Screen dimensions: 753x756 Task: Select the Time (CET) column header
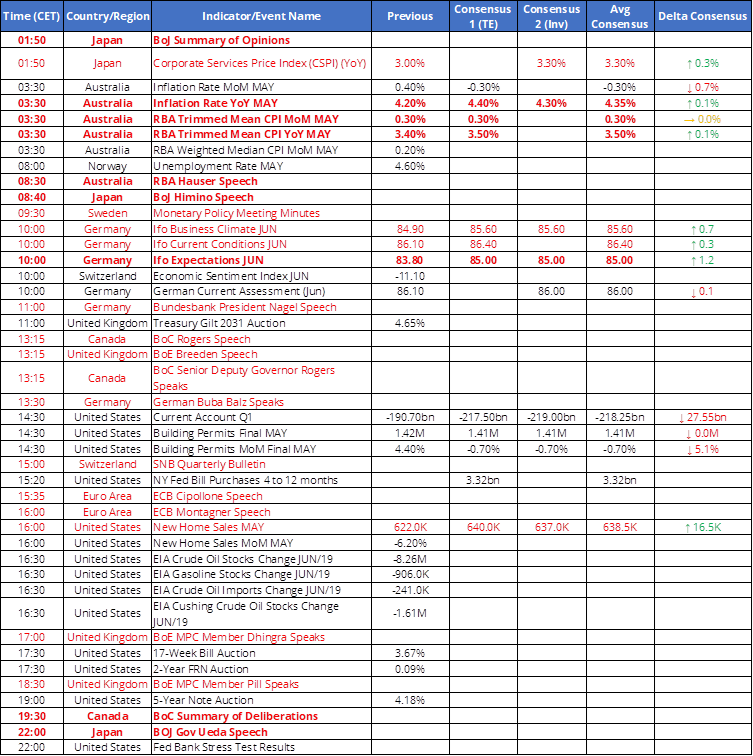32,16
